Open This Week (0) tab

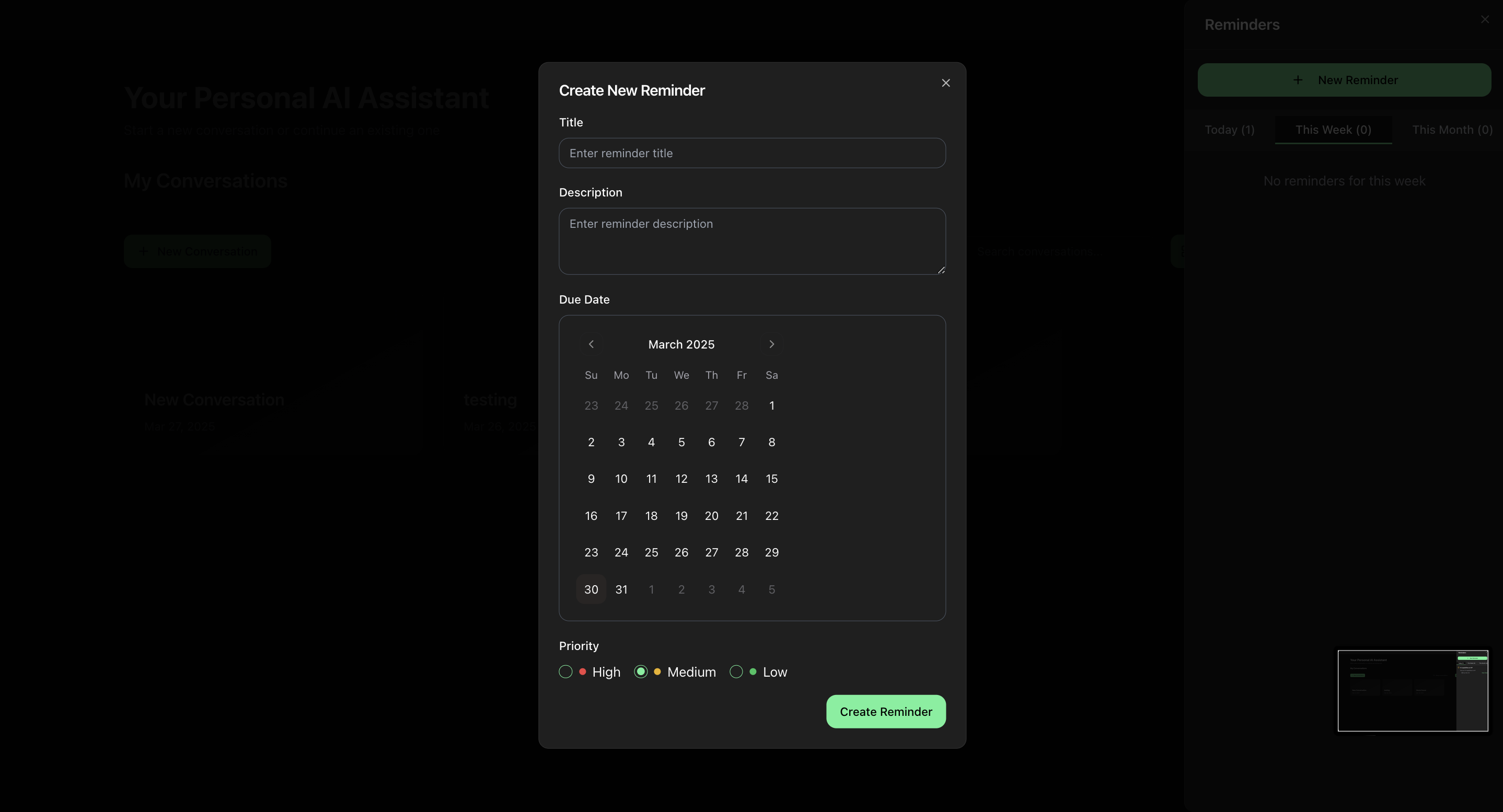(1333, 130)
